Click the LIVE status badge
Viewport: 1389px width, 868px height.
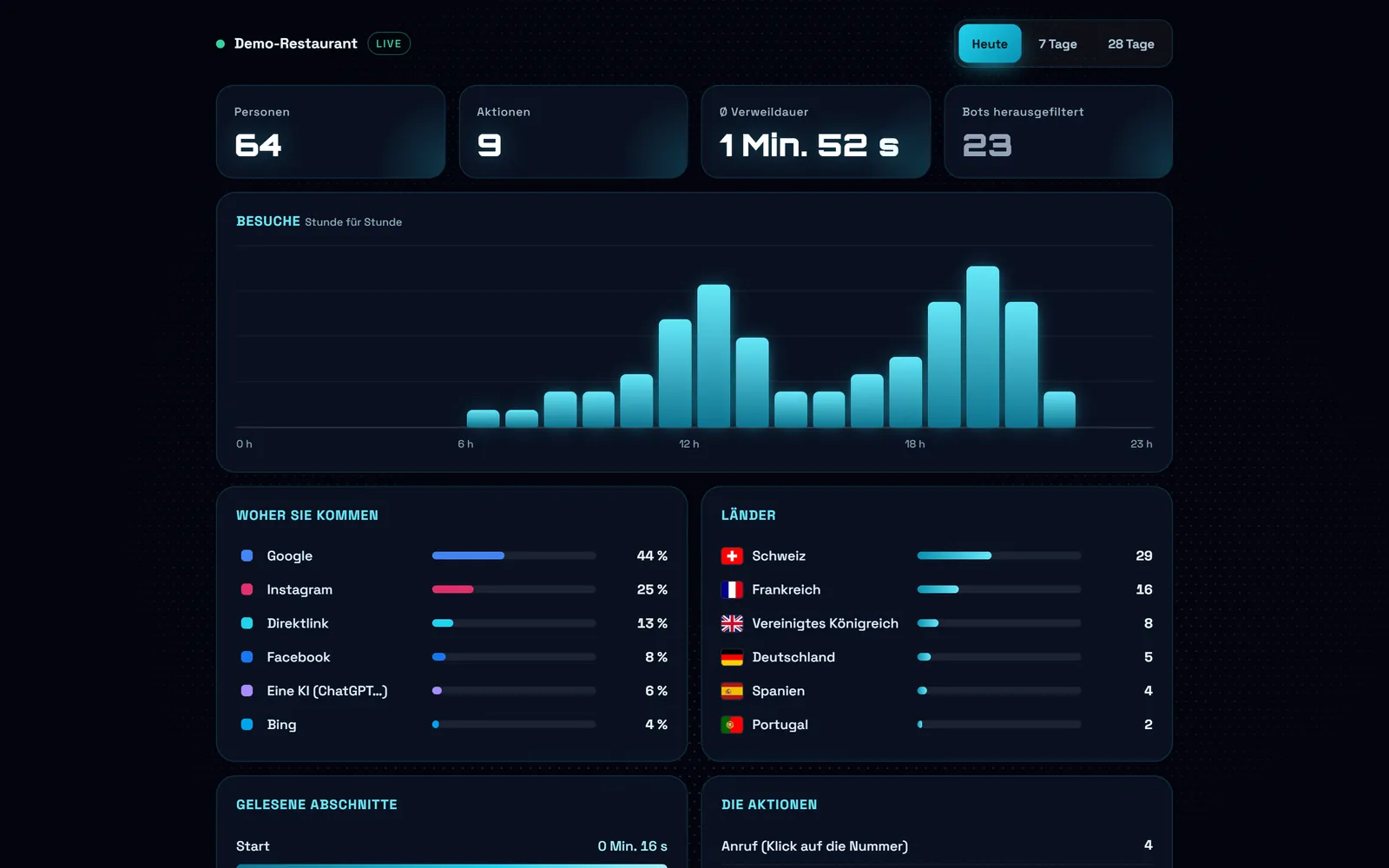pos(389,43)
